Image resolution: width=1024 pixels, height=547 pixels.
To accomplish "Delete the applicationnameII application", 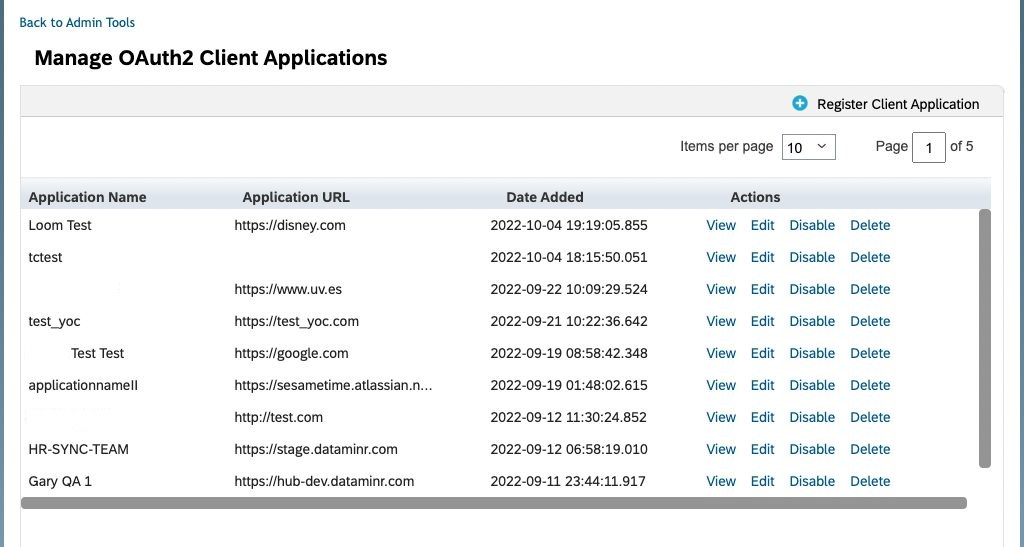I will 870,385.
